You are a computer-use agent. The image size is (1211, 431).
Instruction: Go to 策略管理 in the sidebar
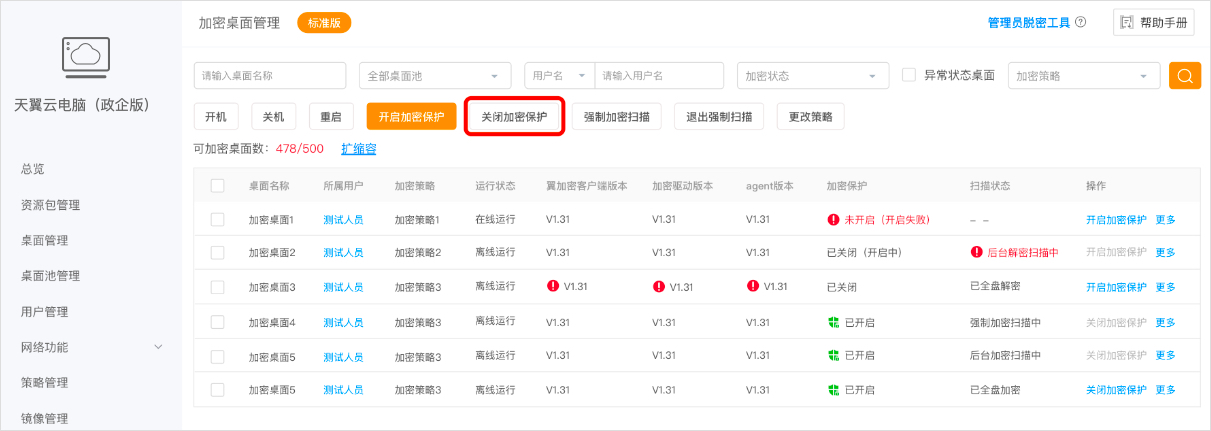[44, 382]
